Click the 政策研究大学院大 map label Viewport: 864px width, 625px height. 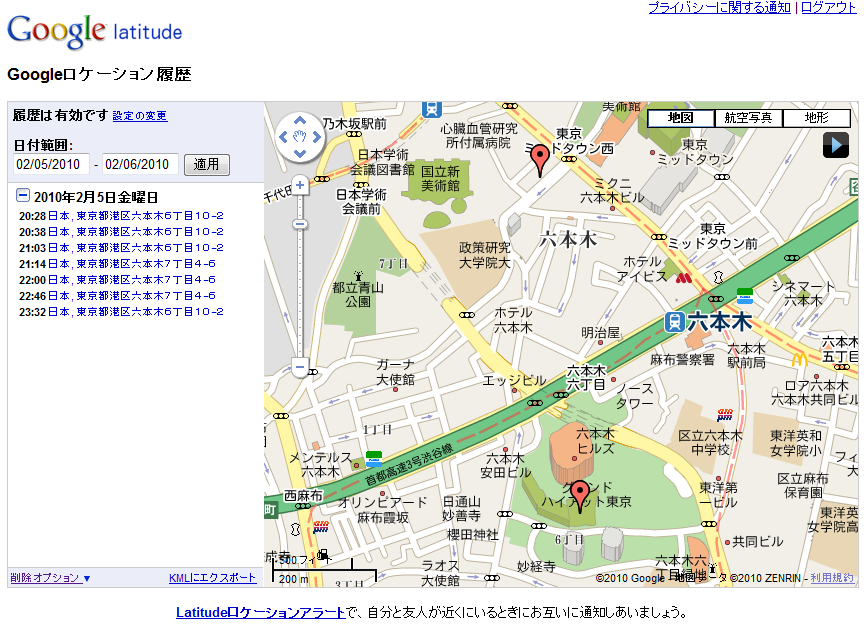pyautogui.click(x=485, y=255)
